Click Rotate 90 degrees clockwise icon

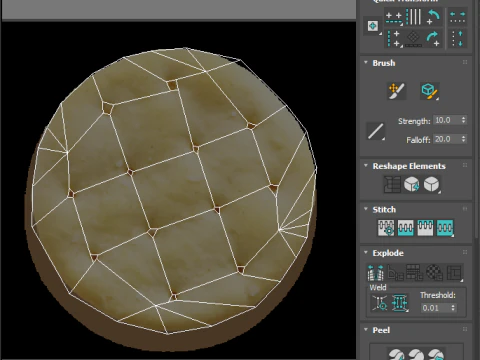(x=433, y=39)
